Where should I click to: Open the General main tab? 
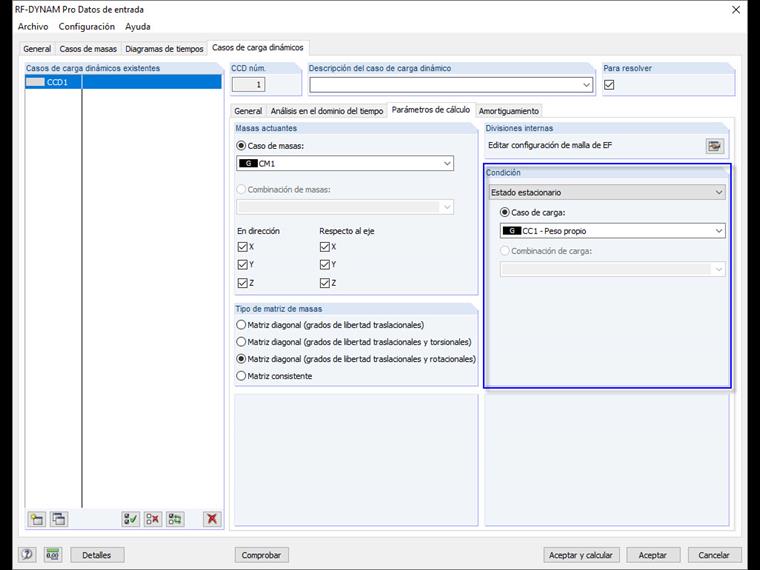click(x=37, y=49)
